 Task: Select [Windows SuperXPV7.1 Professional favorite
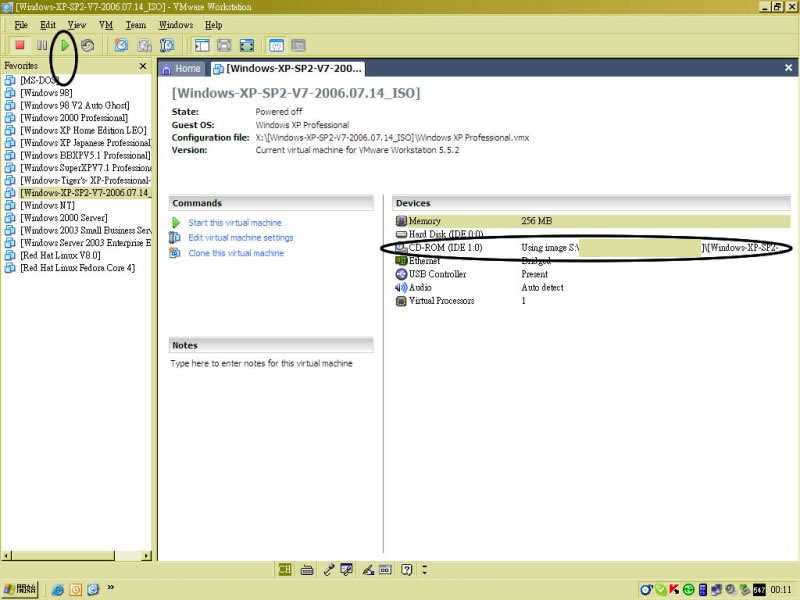pyautogui.click(x=86, y=168)
